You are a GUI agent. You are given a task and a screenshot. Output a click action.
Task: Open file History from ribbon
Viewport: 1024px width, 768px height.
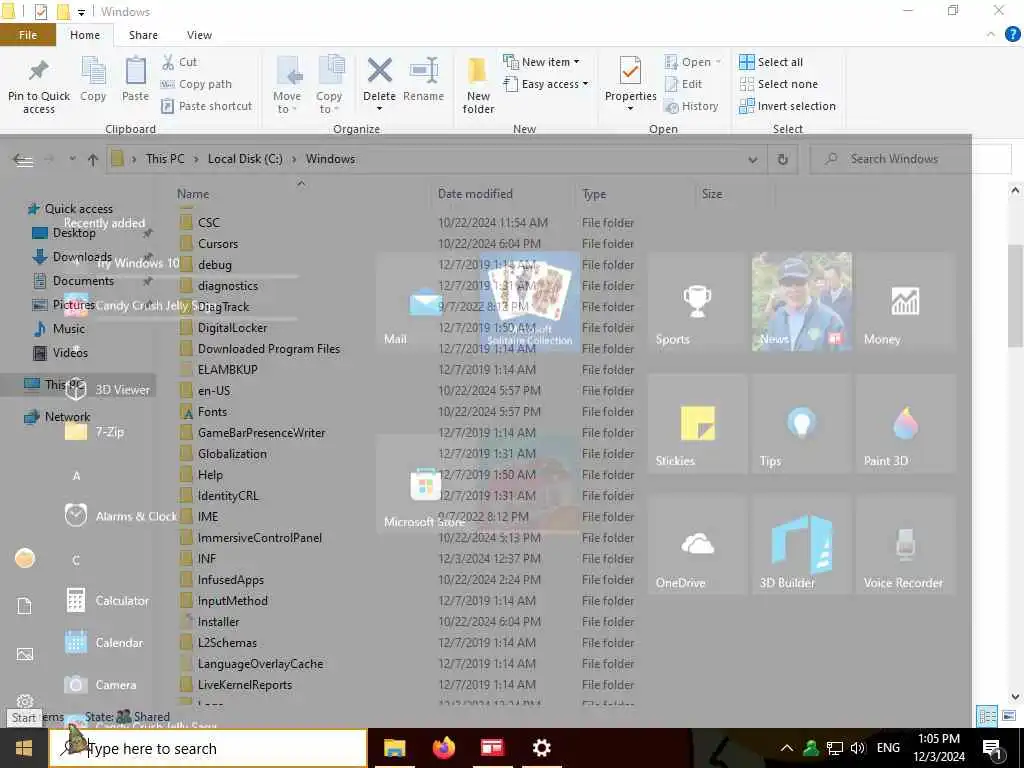(x=691, y=106)
